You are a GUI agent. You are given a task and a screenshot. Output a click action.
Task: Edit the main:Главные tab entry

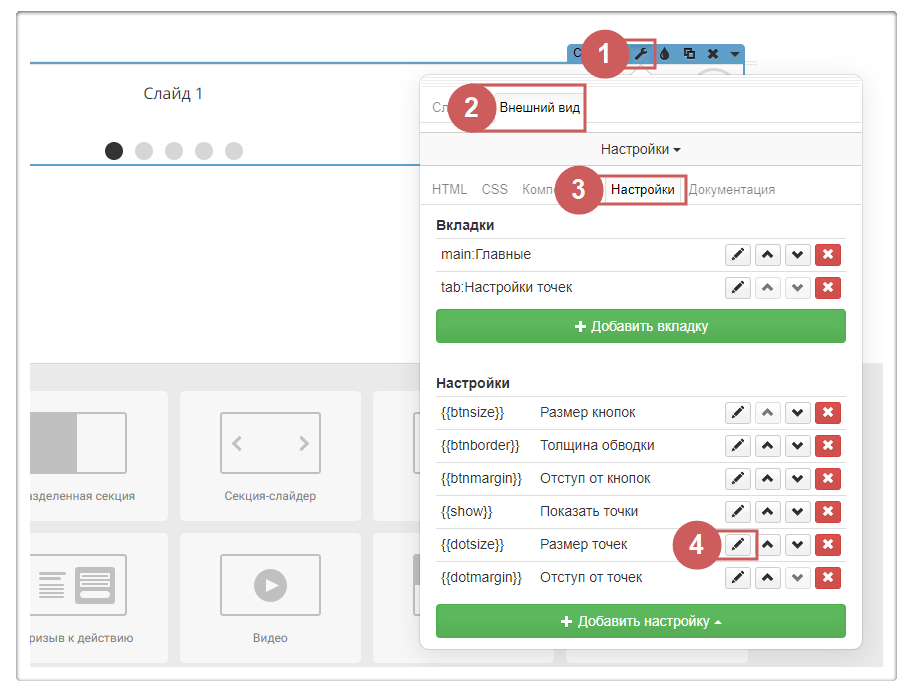(737, 255)
